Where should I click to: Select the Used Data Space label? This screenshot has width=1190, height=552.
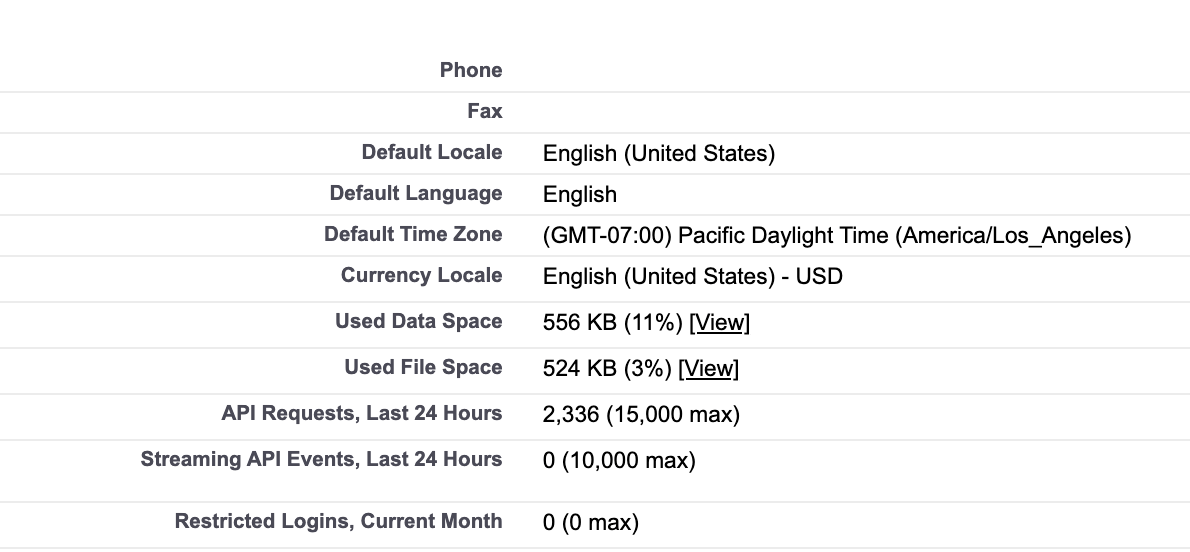pyautogui.click(x=418, y=321)
